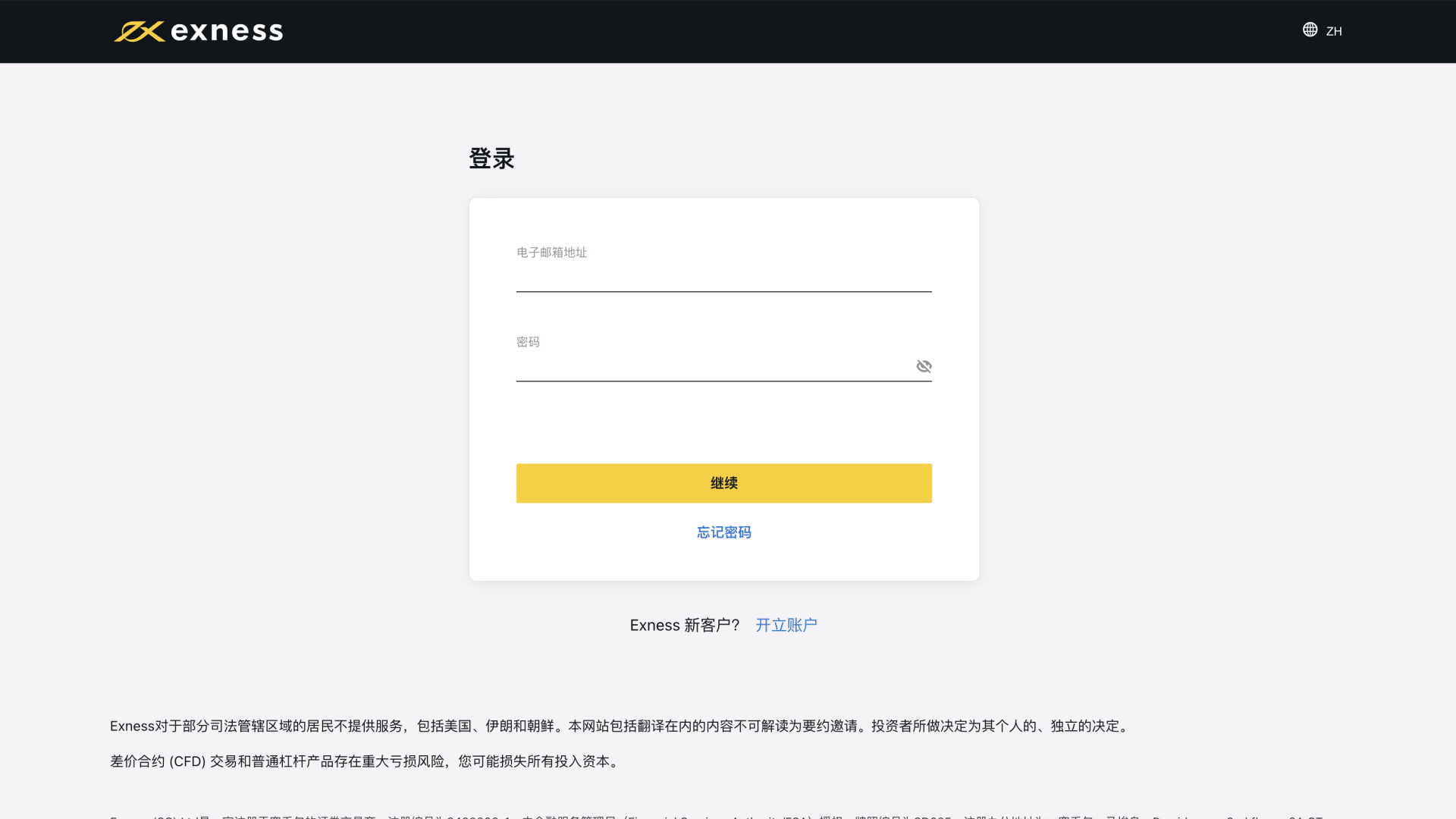Click the Exness wordmark in header
Viewport: 1456px width, 819px height.
pyautogui.click(x=226, y=31)
